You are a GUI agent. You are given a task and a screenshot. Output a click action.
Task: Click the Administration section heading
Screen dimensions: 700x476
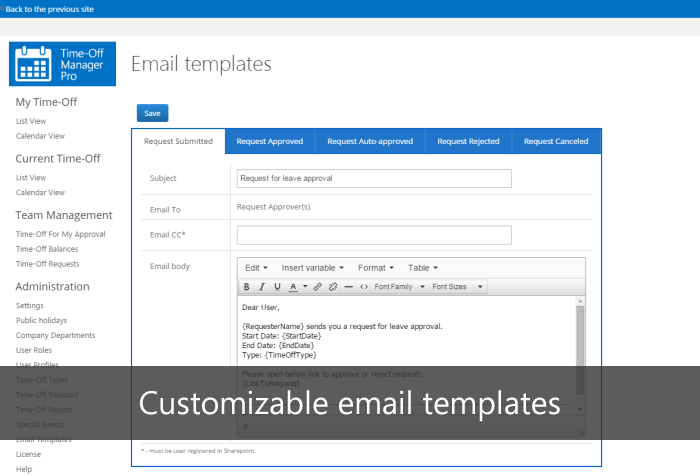52,287
